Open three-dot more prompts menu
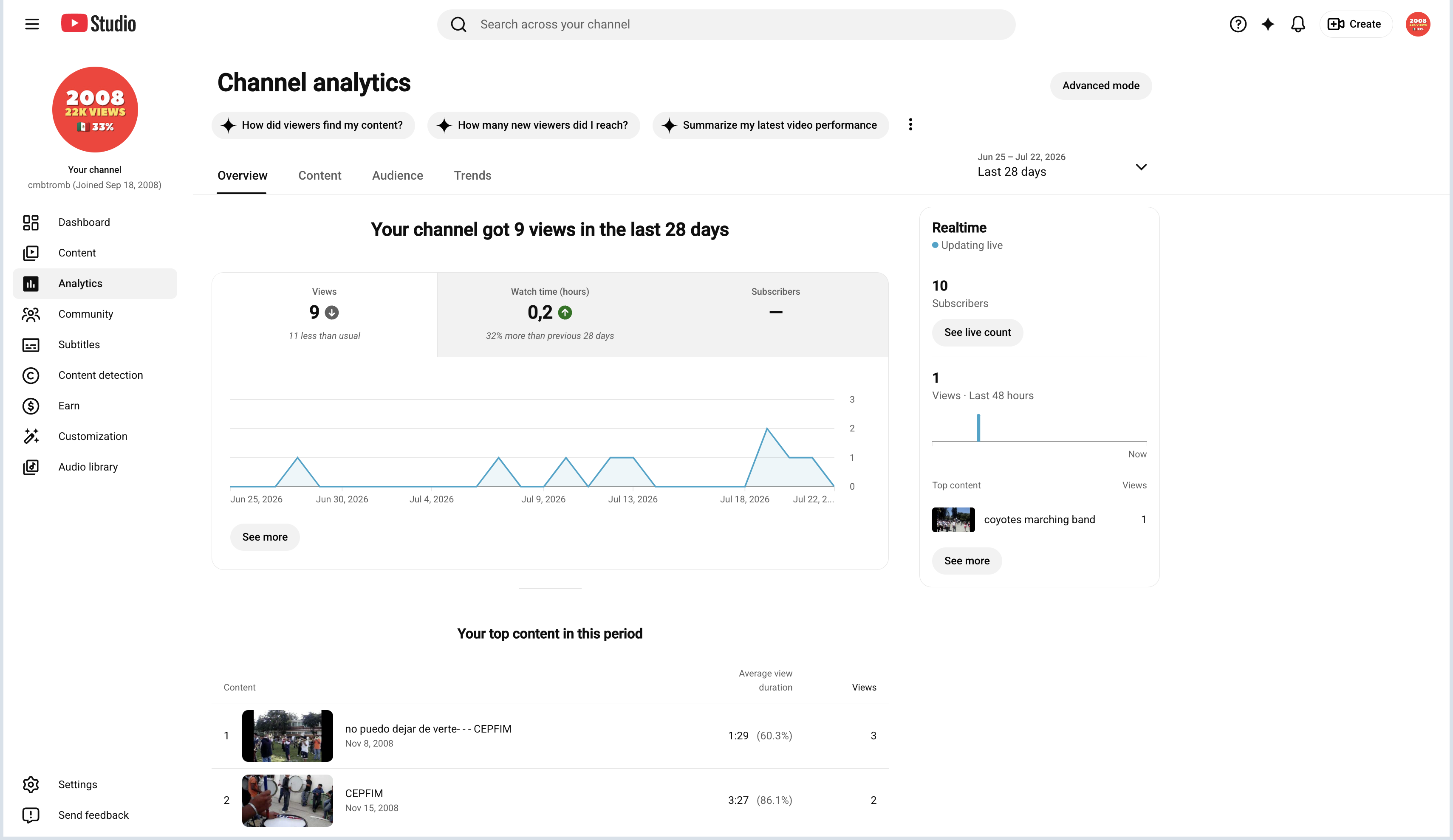The image size is (1453, 840). pos(910,124)
